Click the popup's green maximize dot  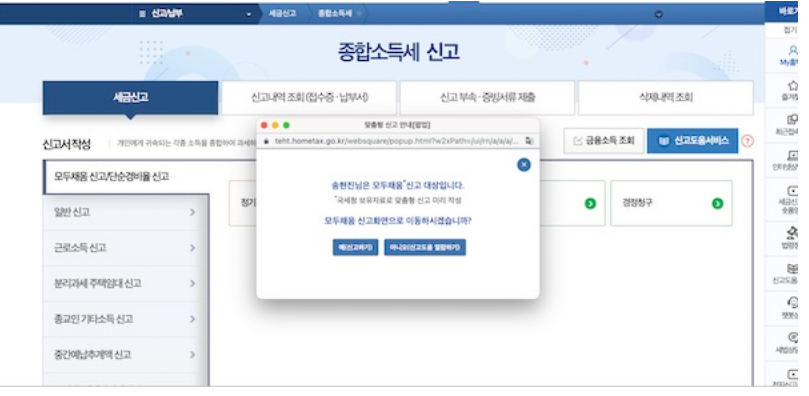tap(286, 125)
